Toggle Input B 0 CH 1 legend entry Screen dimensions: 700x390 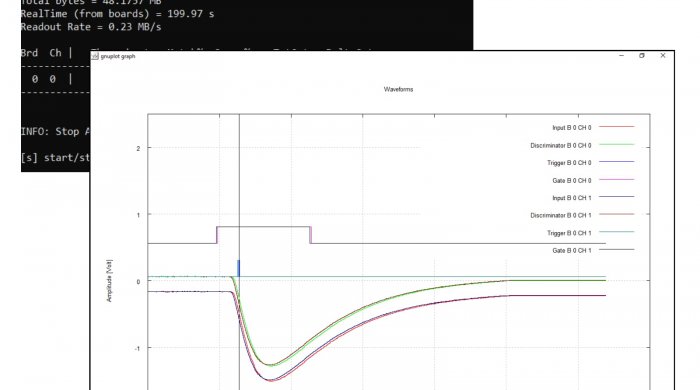571,198
